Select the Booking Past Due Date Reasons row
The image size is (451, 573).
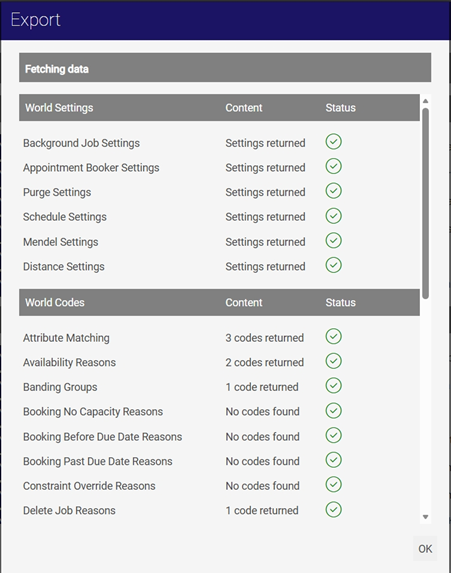(x=219, y=461)
